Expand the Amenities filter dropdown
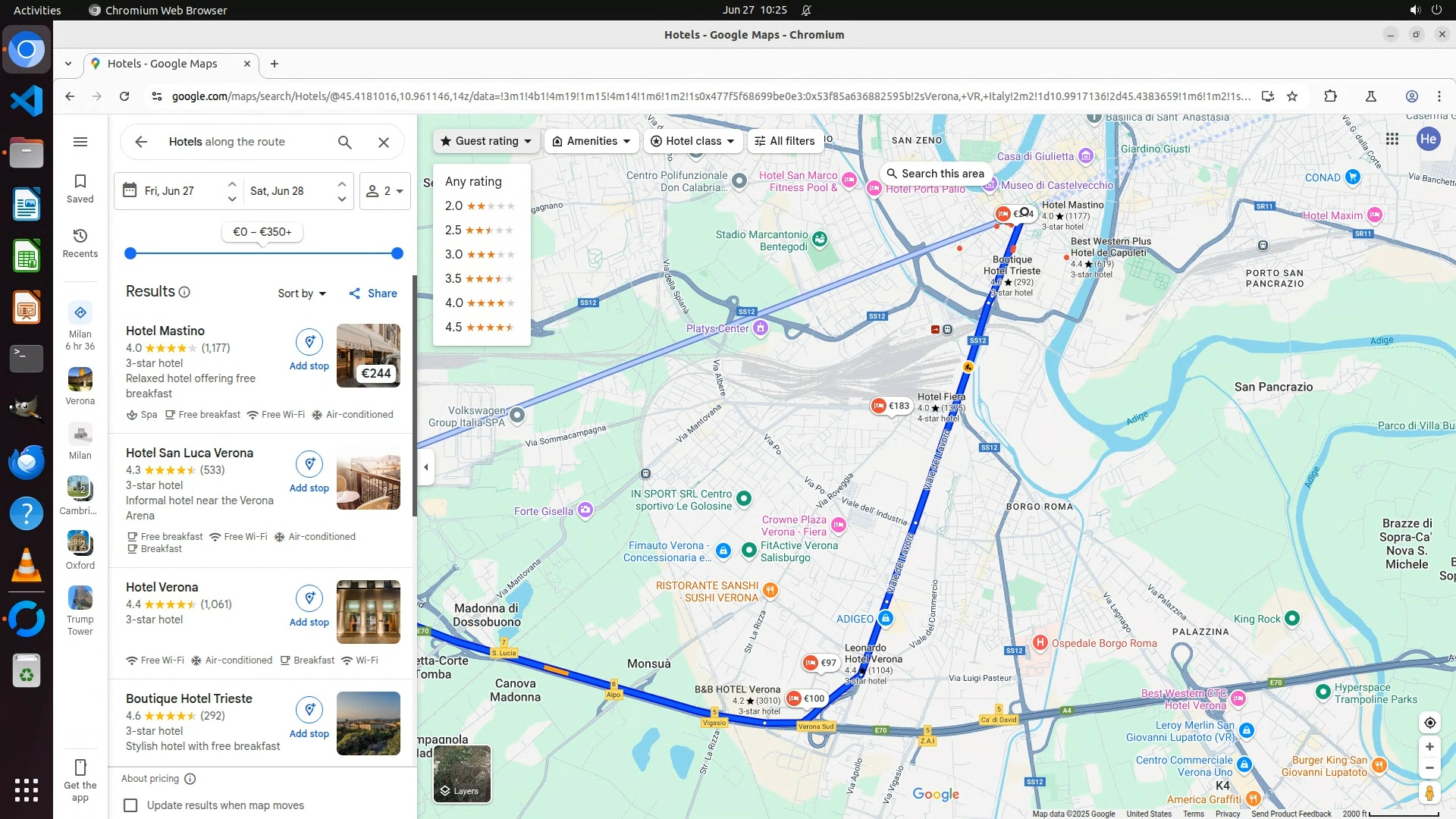 tap(591, 141)
